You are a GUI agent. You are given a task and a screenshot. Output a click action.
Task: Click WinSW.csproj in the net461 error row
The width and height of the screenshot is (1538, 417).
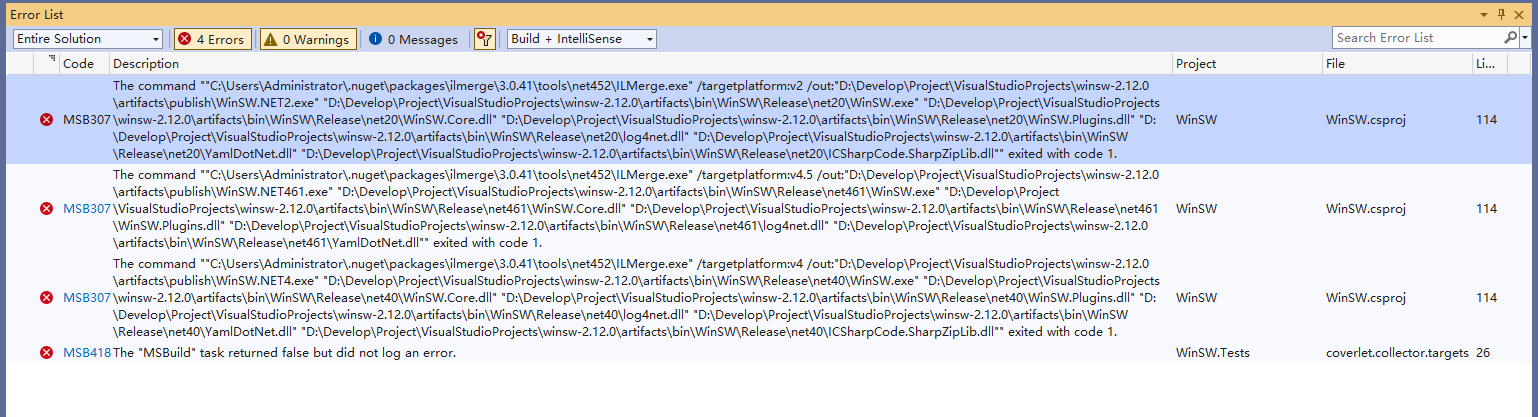1366,209
